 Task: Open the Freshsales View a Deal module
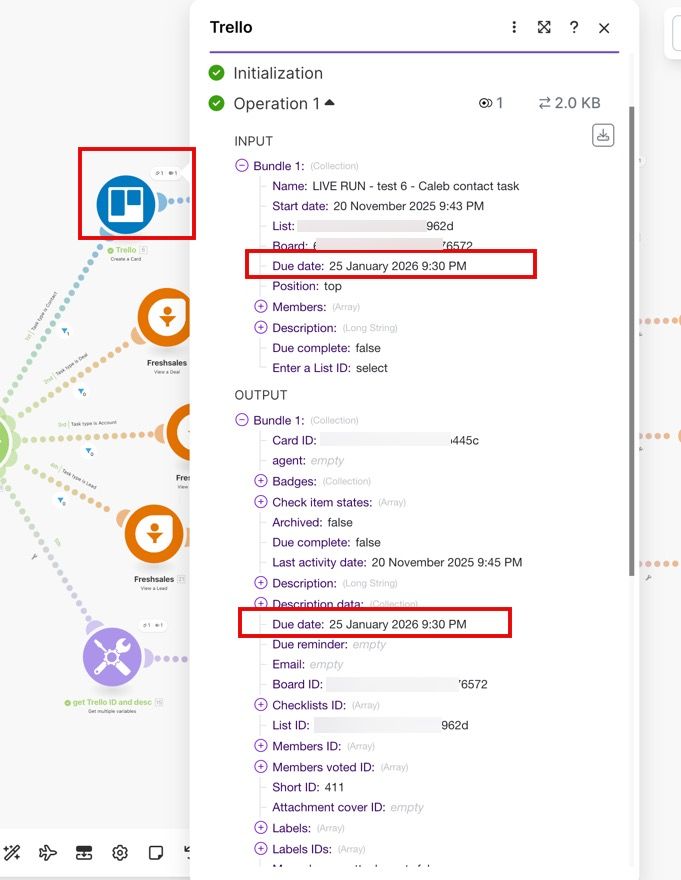(166, 318)
